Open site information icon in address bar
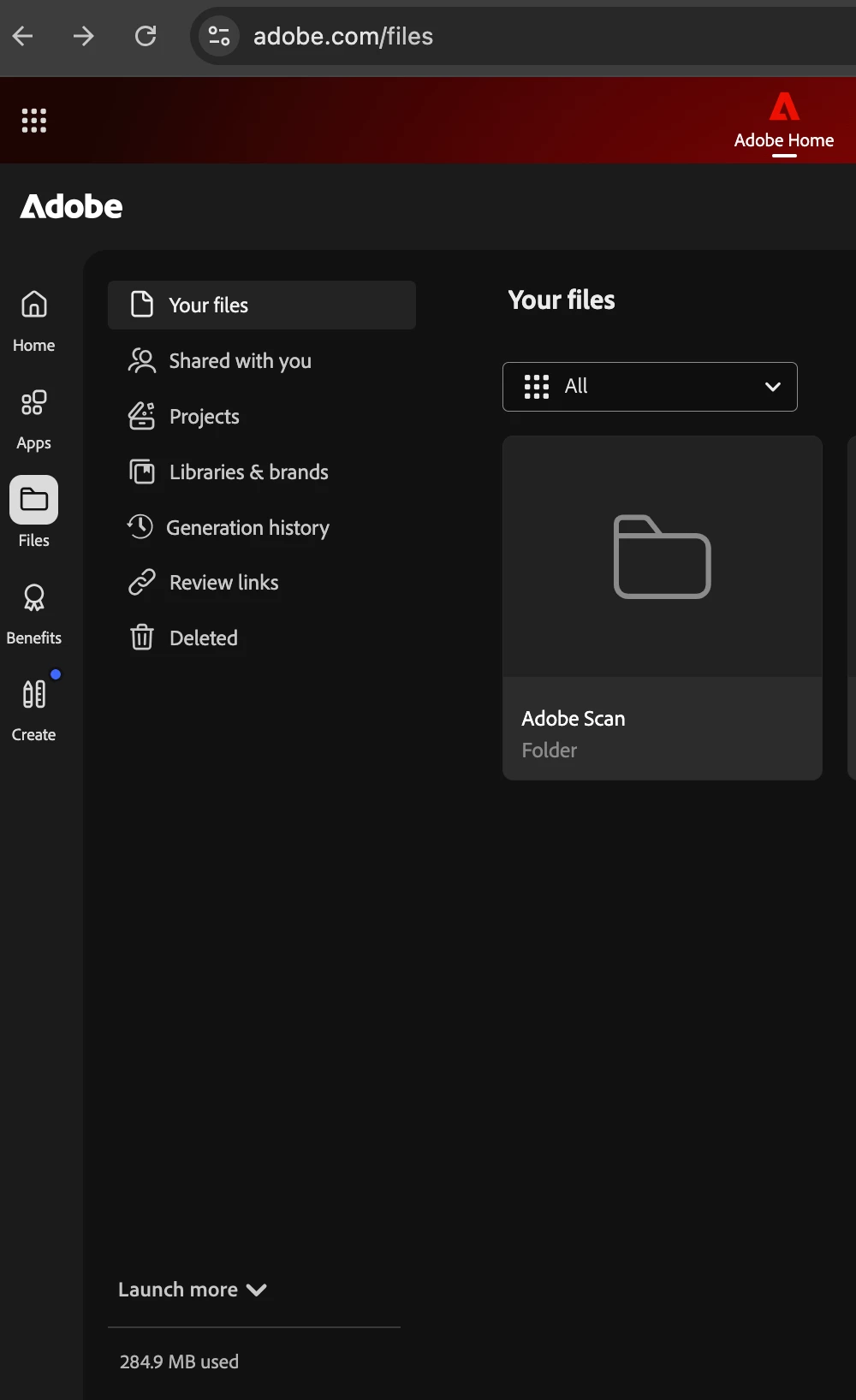 coord(219,36)
